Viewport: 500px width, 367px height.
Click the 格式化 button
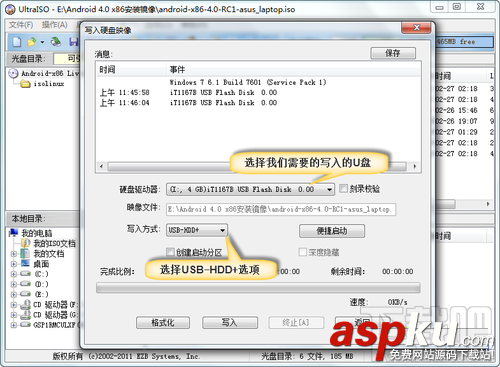click(163, 322)
